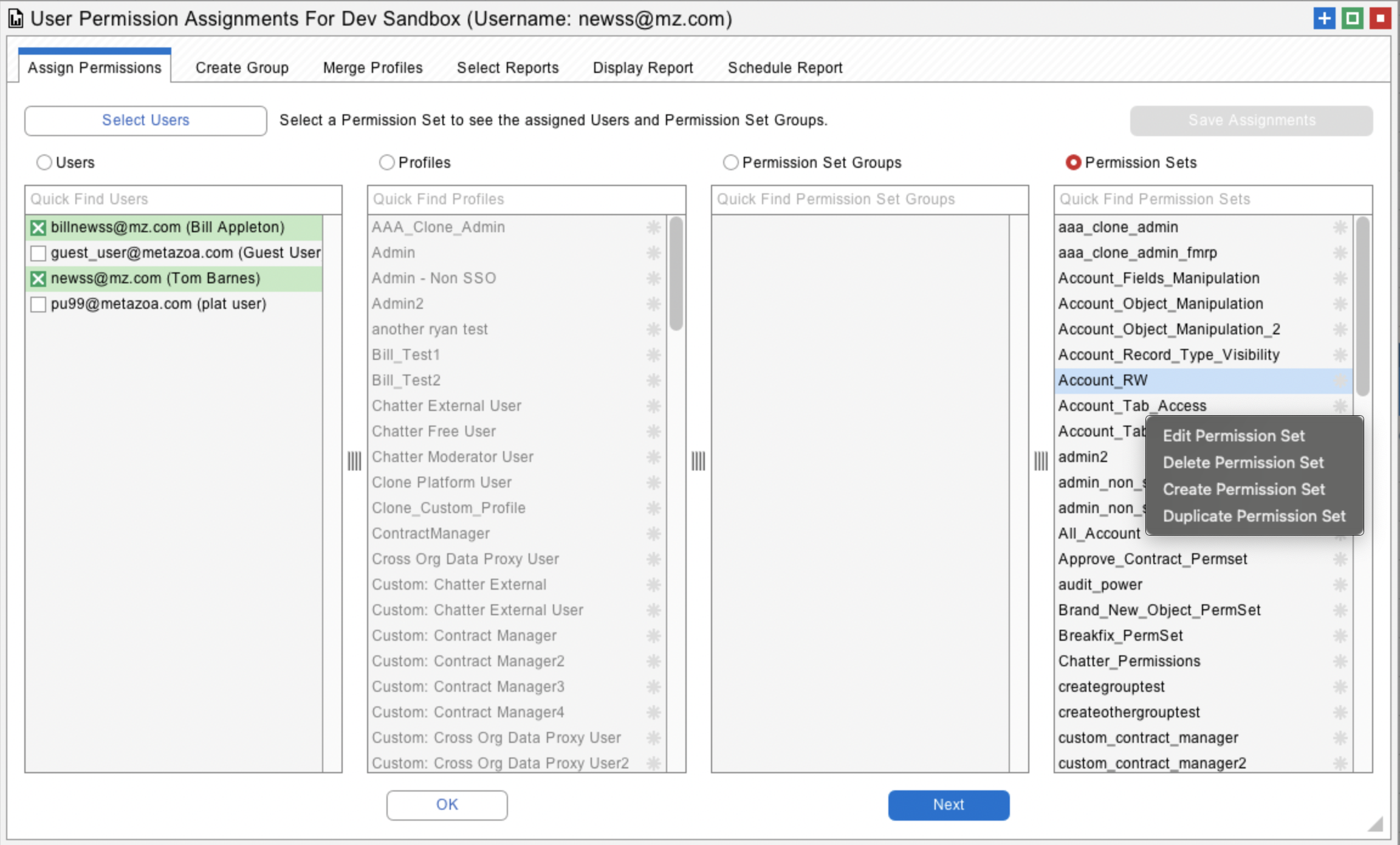Click the green square window icon
Viewport: 1400px width, 845px height.
click(1353, 18)
